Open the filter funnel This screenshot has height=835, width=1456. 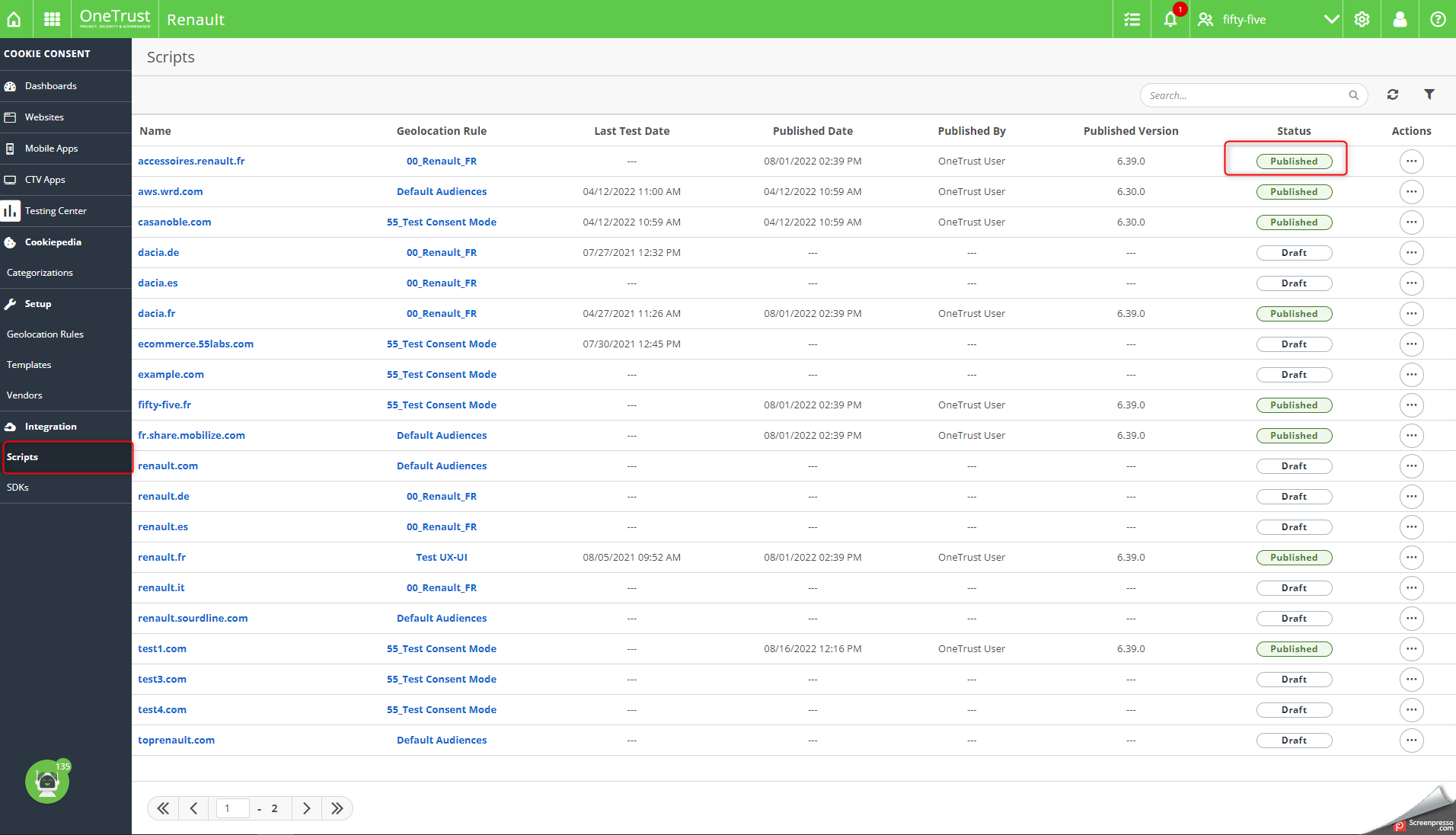[x=1429, y=94]
